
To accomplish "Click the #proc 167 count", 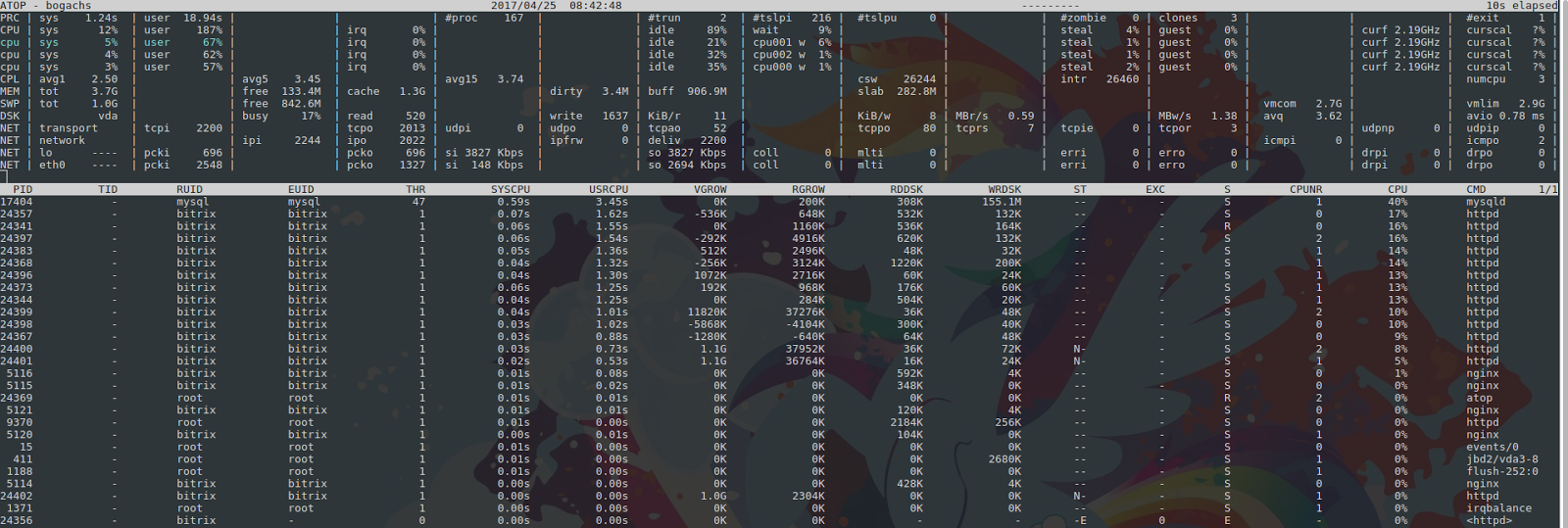I will pos(484,18).
